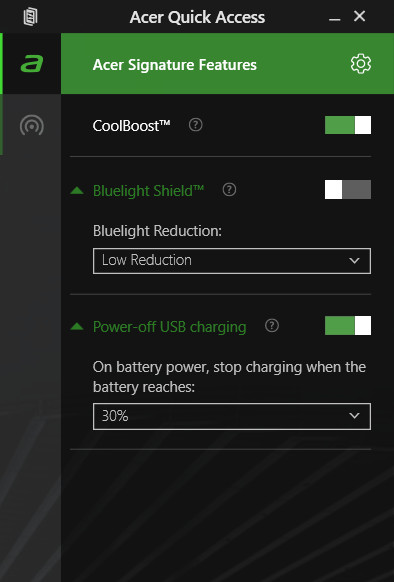Minimize the Acer Quick Access window
The width and height of the screenshot is (394, 582).
pyautogui.click(x=335, y=18)
